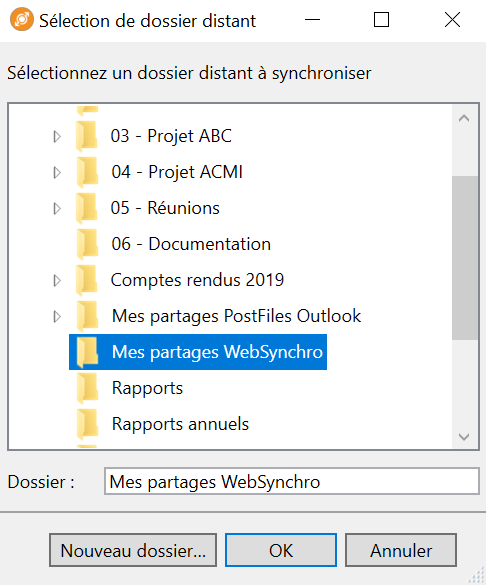Click inside the Dossier text field
Viewport: 486px width, 585px height.
click(x=292, y=481)
